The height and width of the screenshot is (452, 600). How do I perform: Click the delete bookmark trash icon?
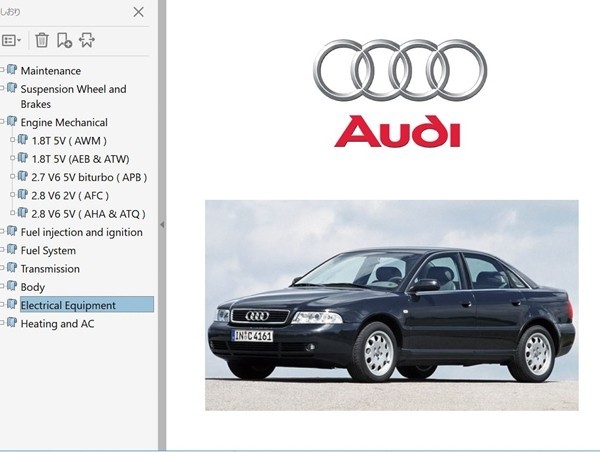click(x=41, y=40)
